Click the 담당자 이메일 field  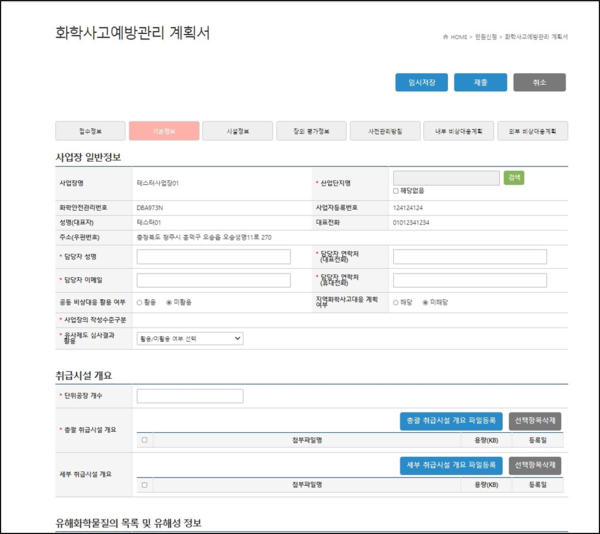[x=214, y=280]
